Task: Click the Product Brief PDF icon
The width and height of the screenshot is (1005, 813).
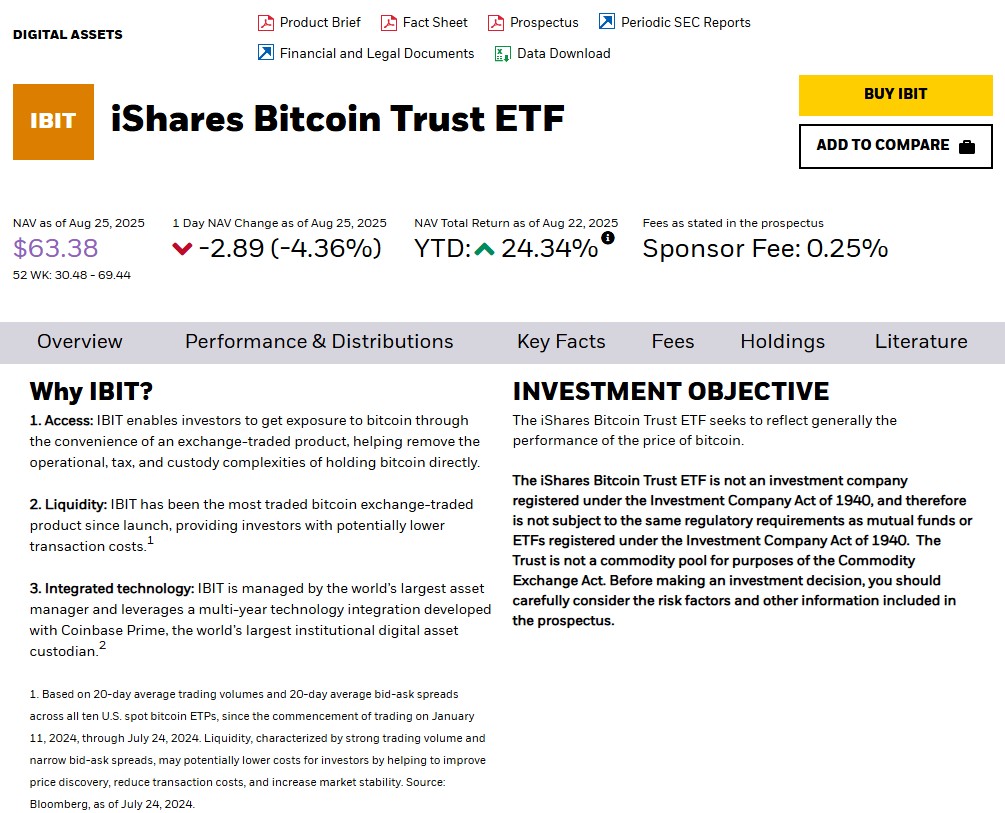Action: click(266, 23)
